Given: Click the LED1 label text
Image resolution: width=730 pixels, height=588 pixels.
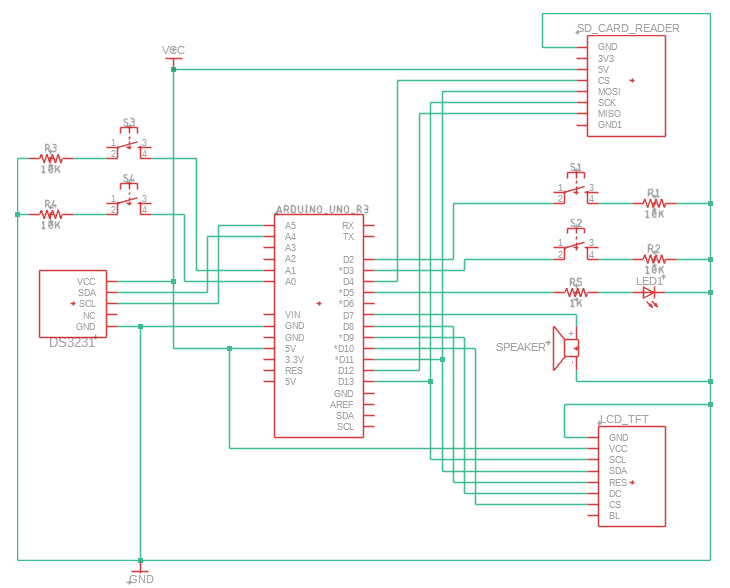Looking at the screenshot, I should [649, 281].
